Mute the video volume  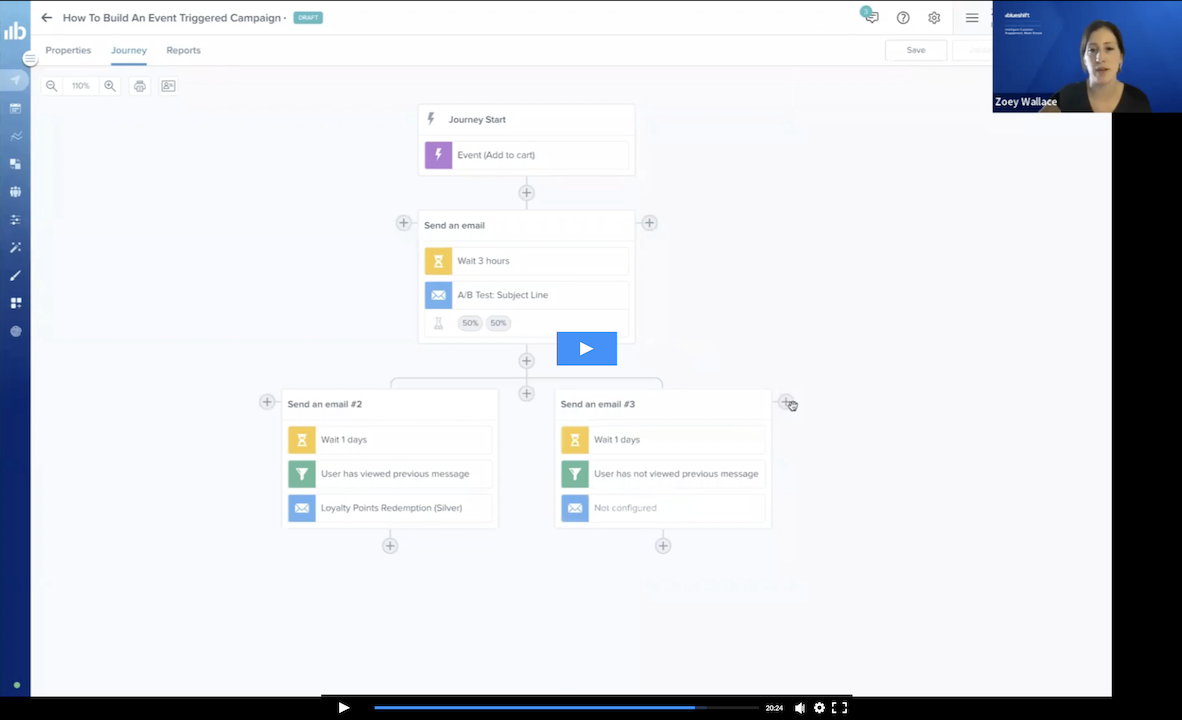[799, 707]
